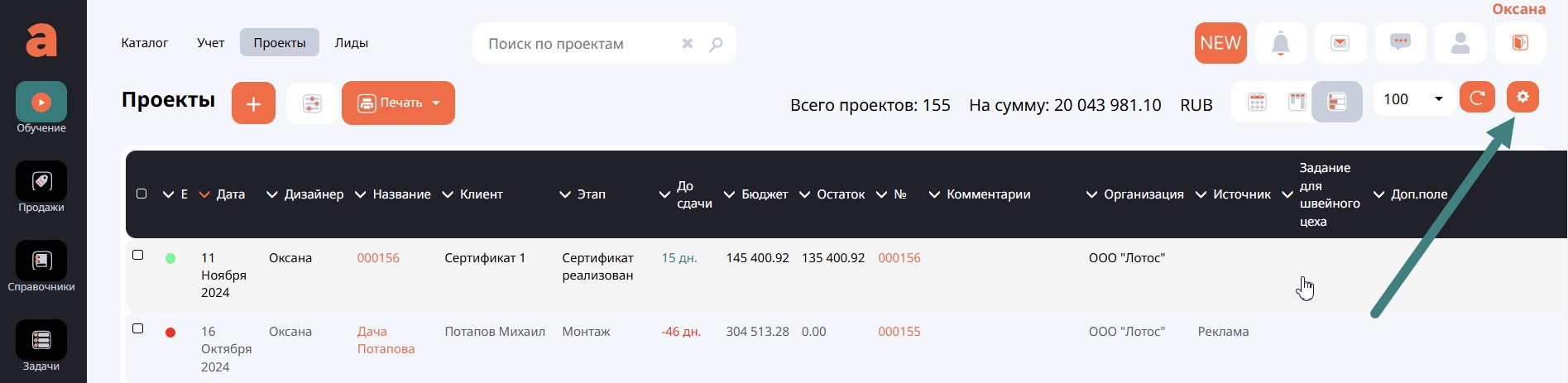The height and width of the screenshot is (383, 1568).
Task: Open the notifications bell icon
Action: coord(1280,43)
